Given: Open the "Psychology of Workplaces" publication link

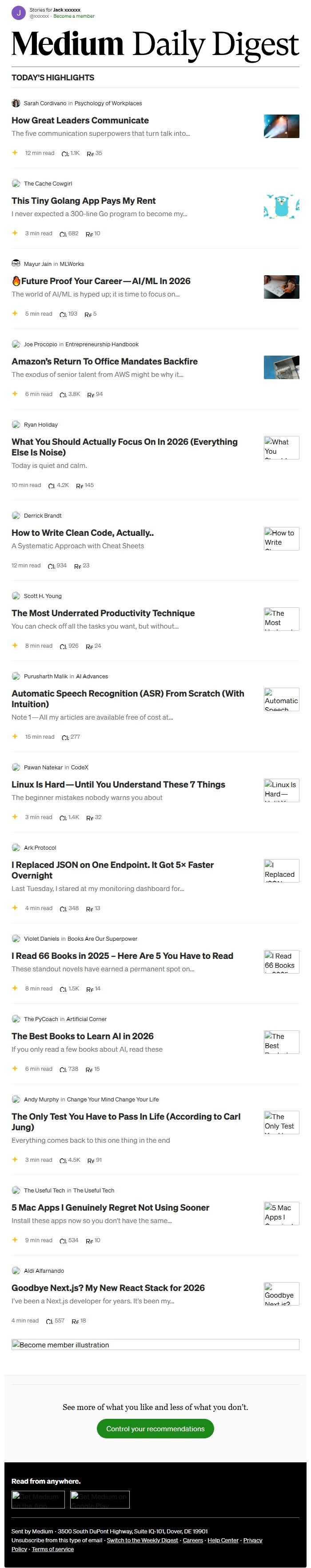Looking at the screenshot, I should click(108, 103).
